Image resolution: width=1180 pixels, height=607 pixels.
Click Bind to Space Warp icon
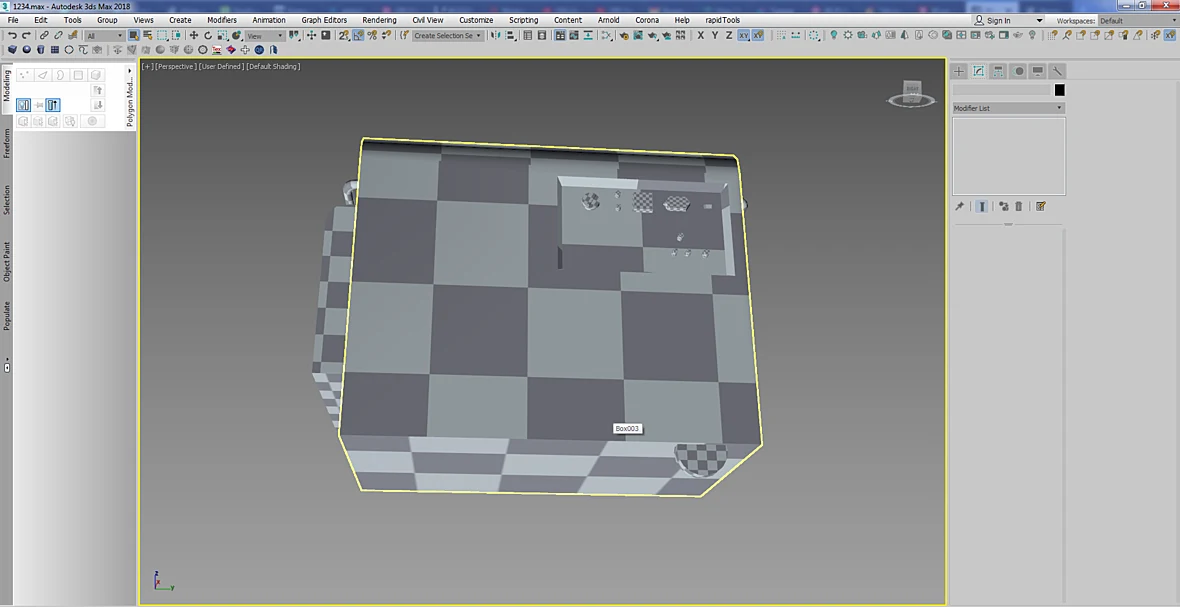point(73,35)
